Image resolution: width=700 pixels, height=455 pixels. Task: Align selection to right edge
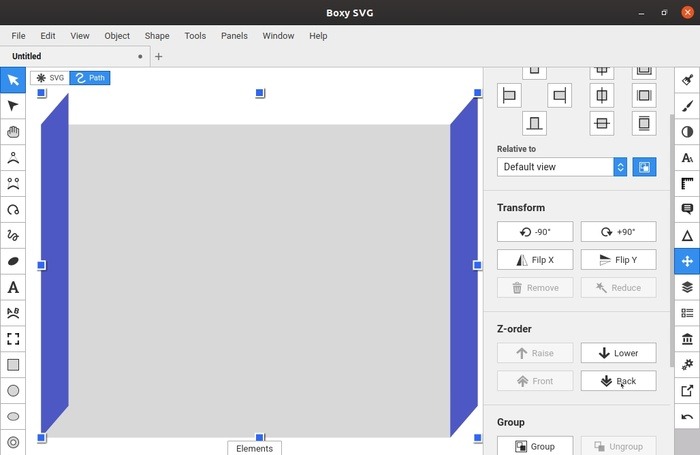[559, 95]
